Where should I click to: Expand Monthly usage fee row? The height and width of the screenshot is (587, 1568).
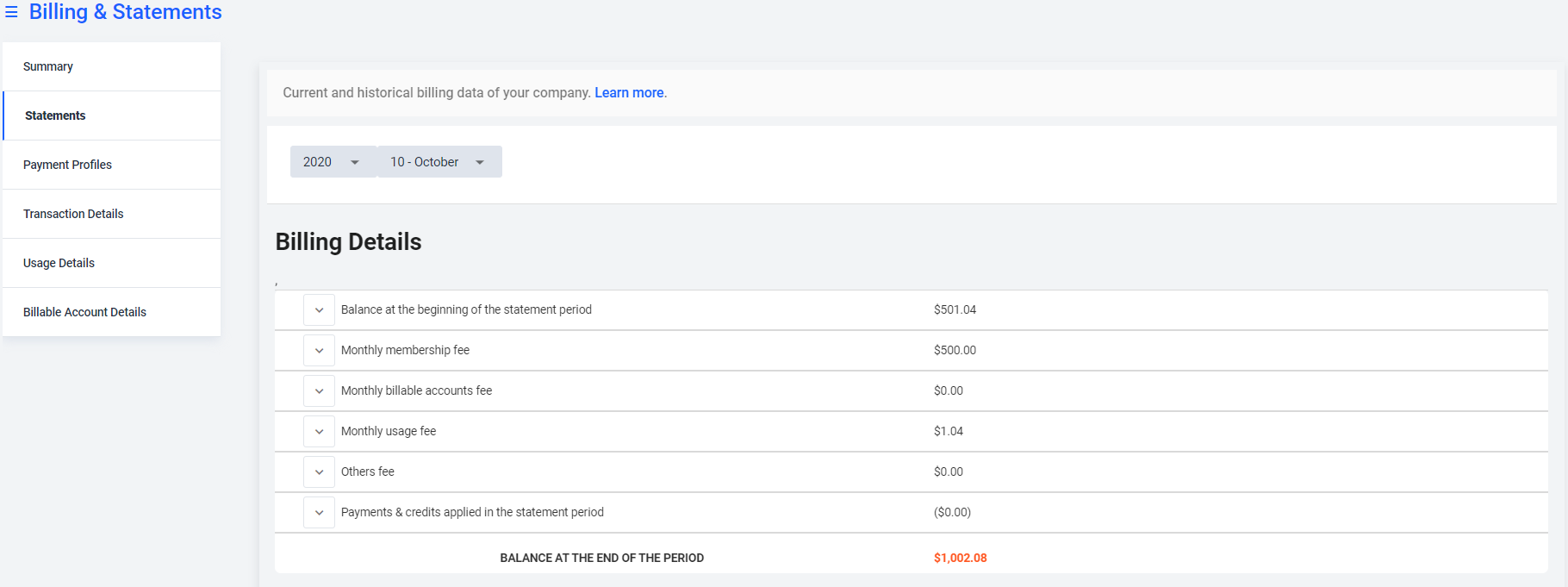[319, 432]
